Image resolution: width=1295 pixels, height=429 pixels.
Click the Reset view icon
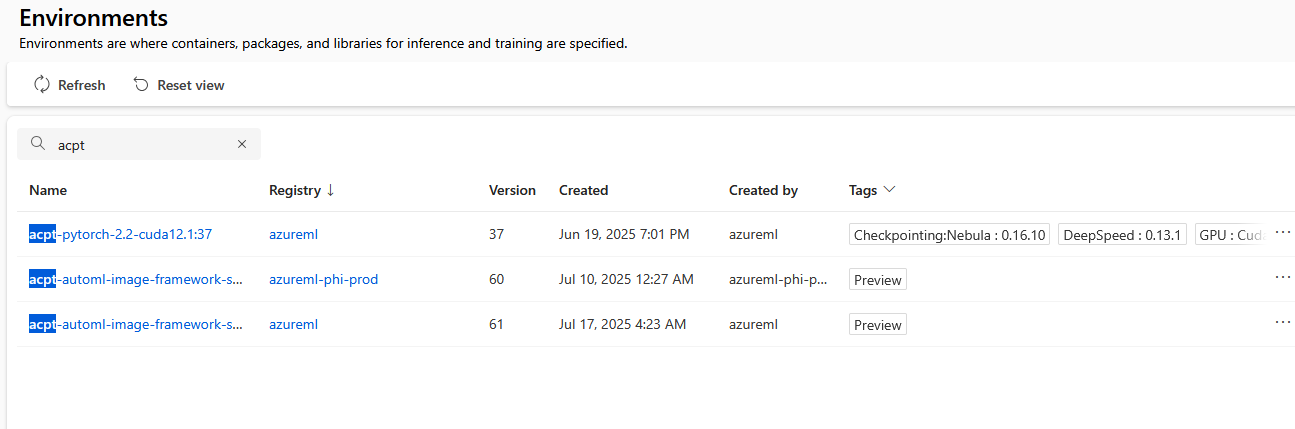pos(141,85)
